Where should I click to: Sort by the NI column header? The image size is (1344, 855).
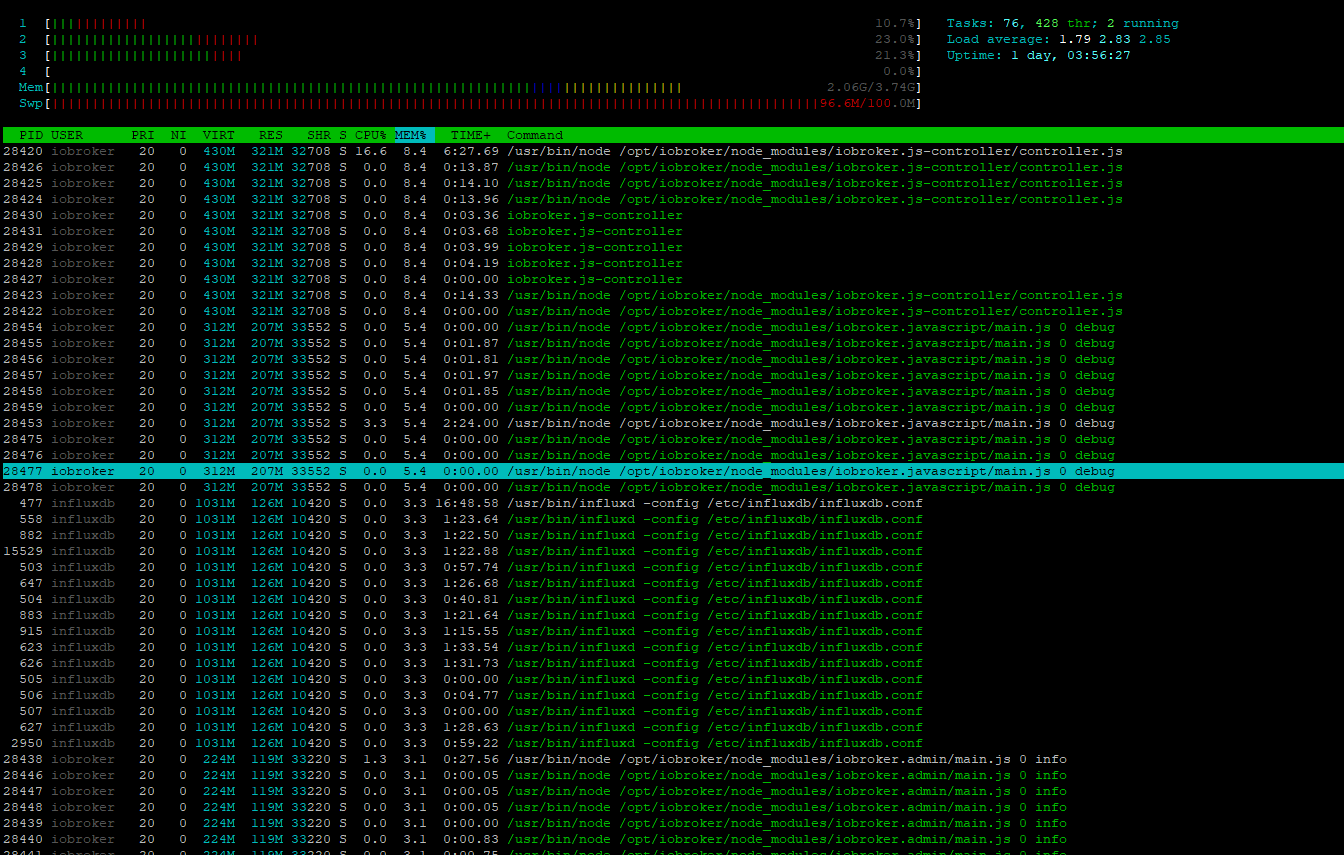point(178,135)
